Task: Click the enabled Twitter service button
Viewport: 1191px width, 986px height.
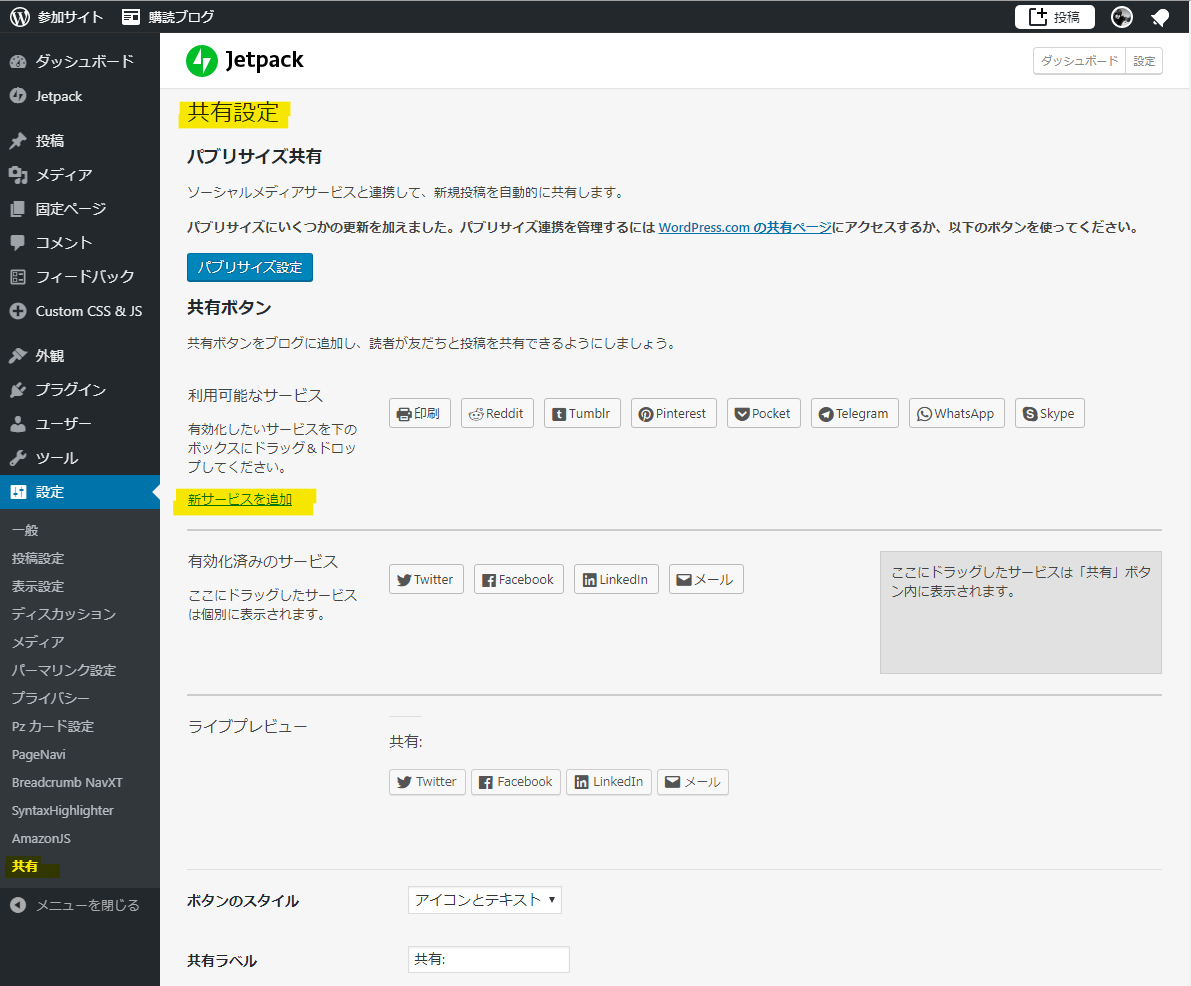Action: pos(426,579)
